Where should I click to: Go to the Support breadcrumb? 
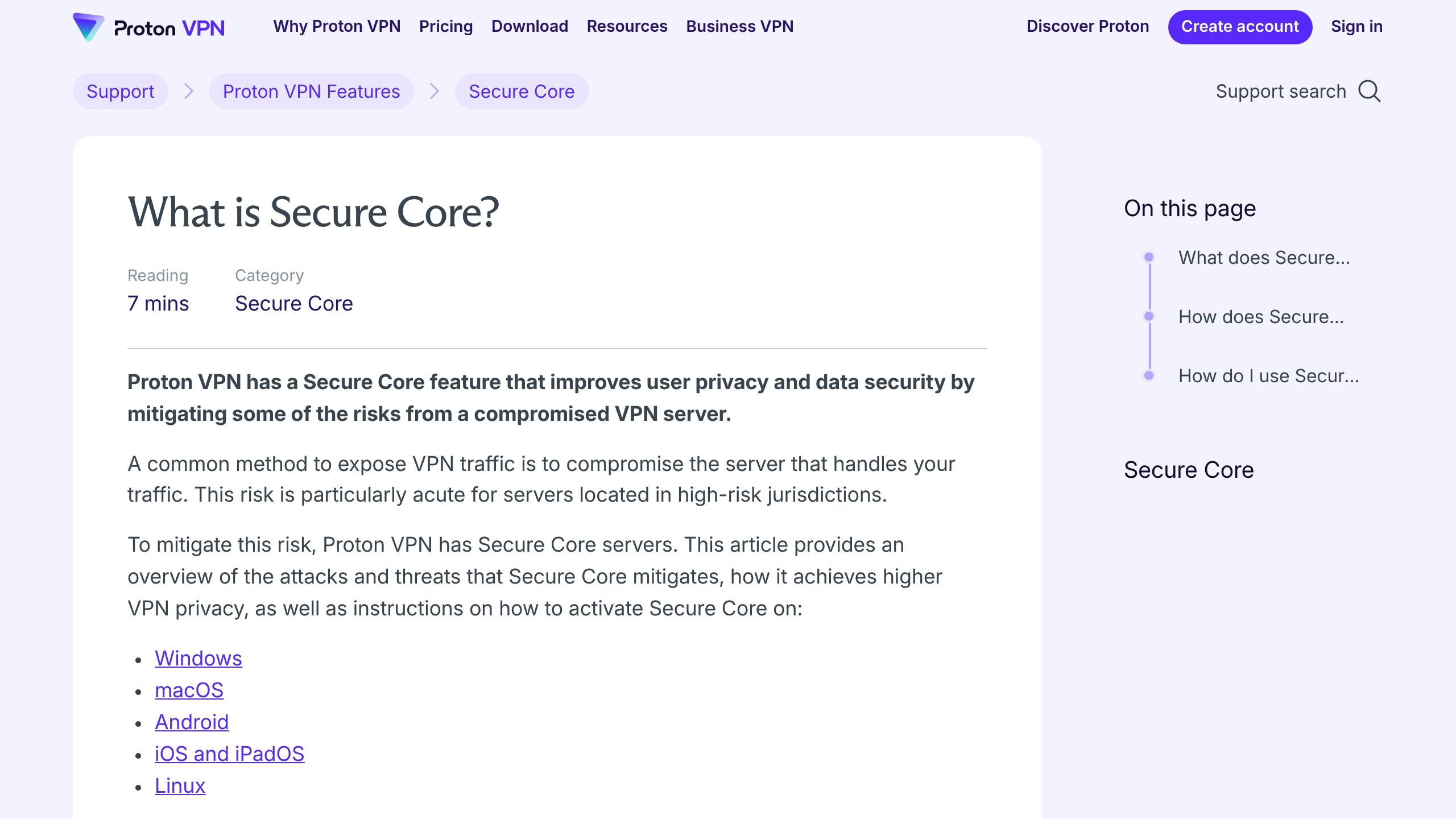[120, 91]
